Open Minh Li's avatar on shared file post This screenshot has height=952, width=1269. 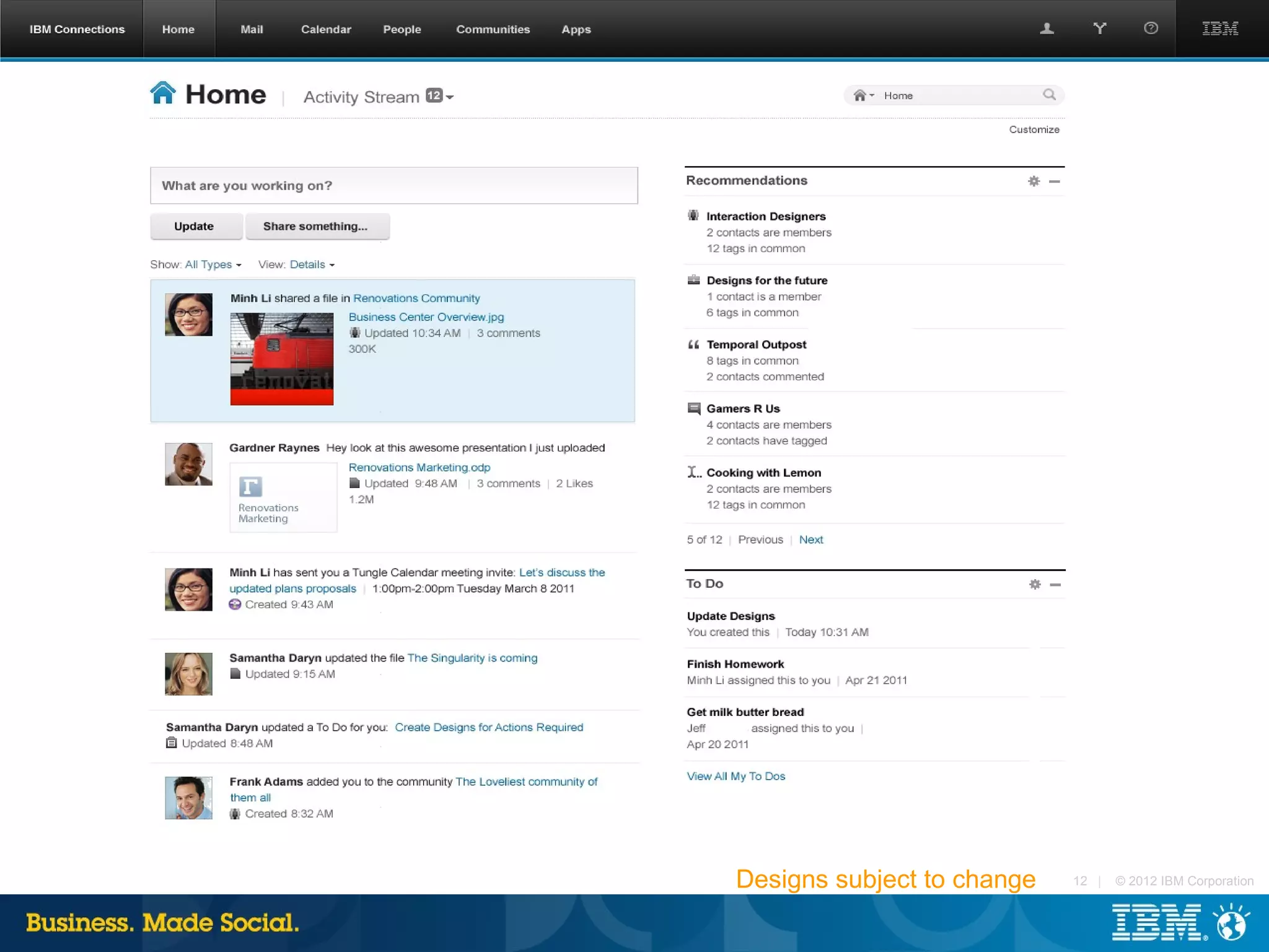(x=188, y=315)
